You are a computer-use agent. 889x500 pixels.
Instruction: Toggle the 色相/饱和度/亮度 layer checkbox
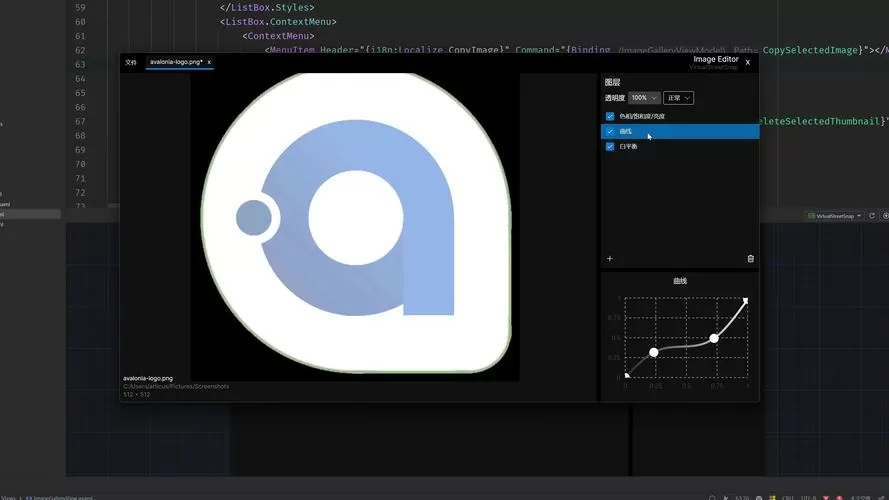(x=610, y=116)
